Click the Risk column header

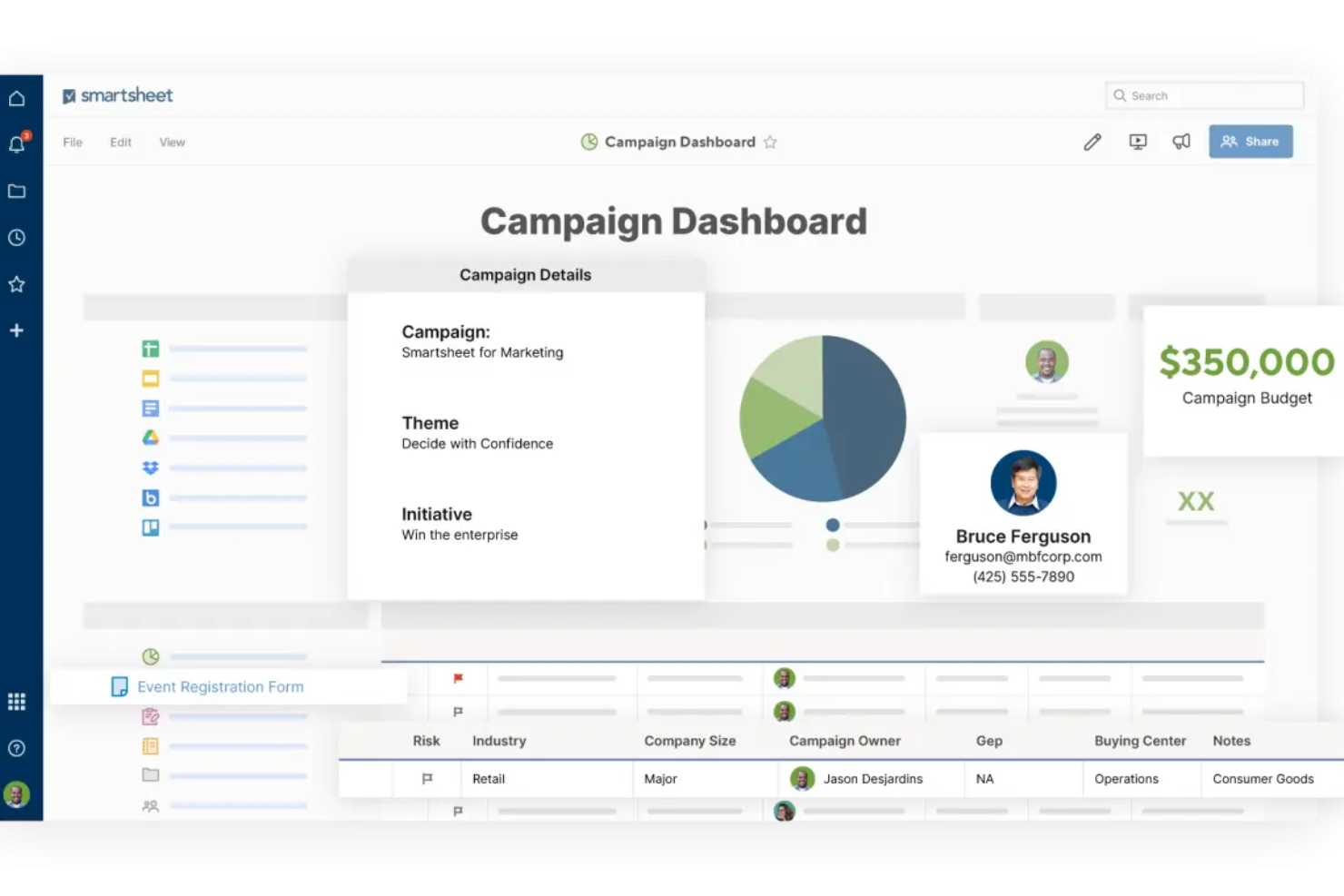pos(426,741)
